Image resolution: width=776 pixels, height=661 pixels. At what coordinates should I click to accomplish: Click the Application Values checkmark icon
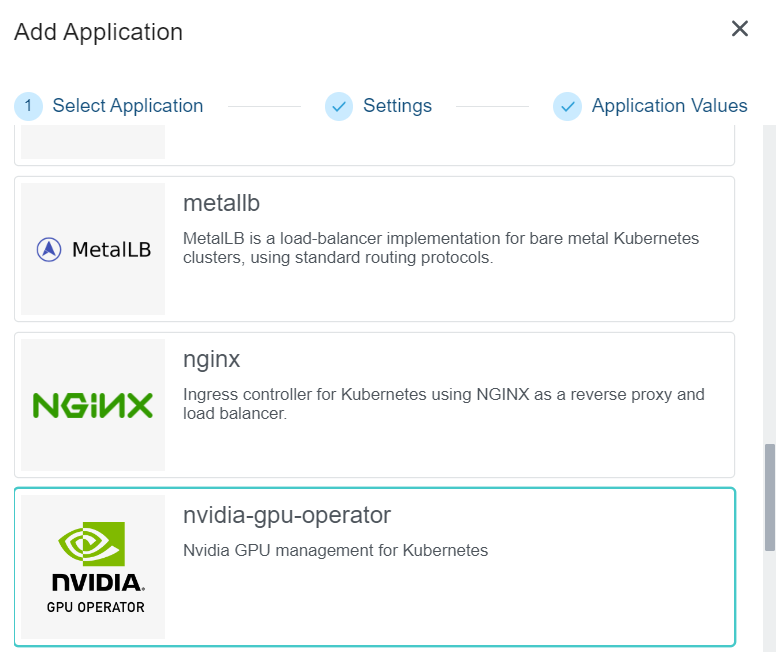pyautogui.click(x=567, y=106)
